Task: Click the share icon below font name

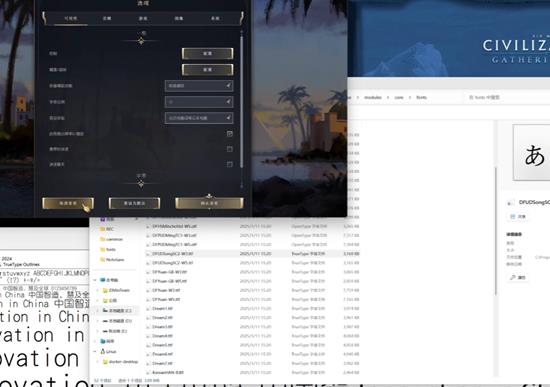Action: (512, 216)
